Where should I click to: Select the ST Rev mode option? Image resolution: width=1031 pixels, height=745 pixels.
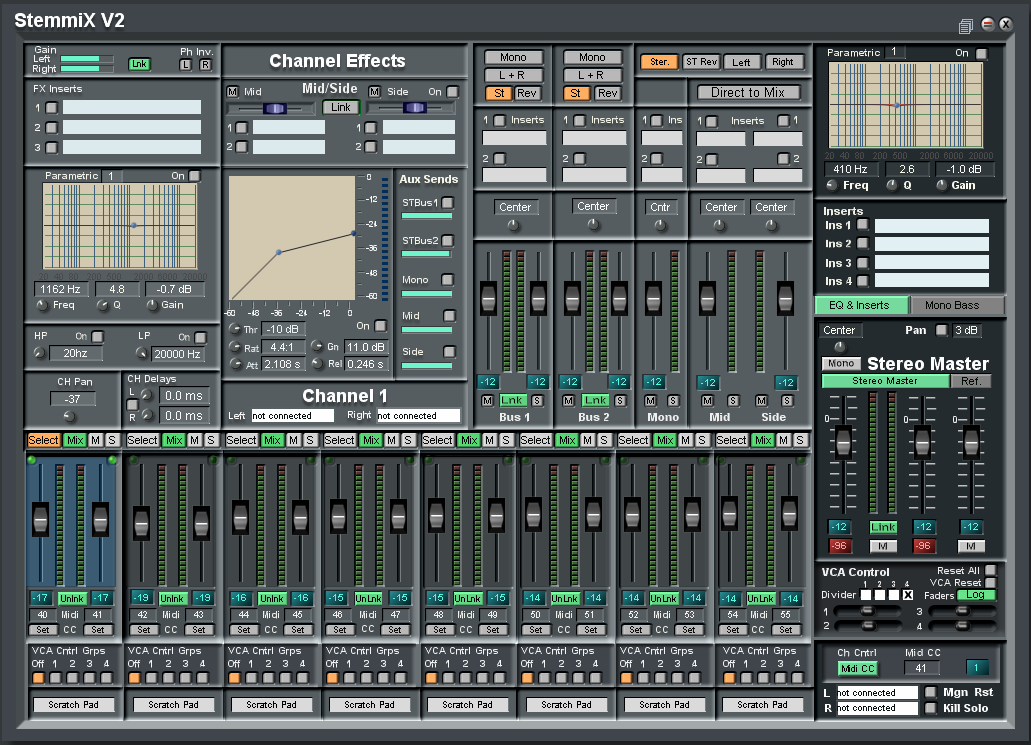(701, 62)
